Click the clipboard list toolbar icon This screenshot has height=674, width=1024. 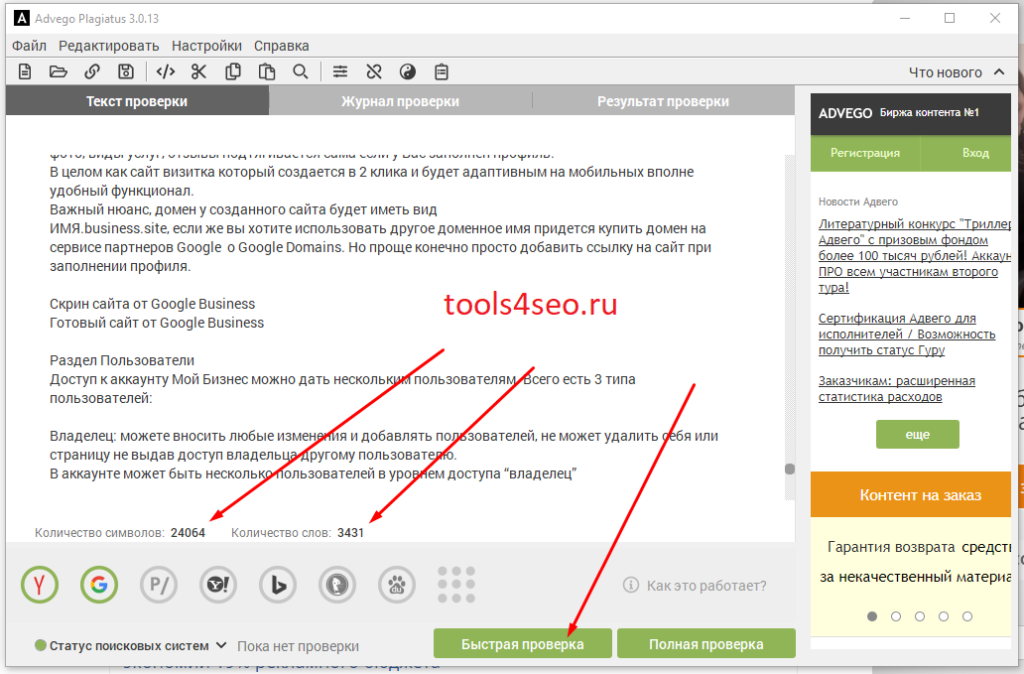[442, 72]
